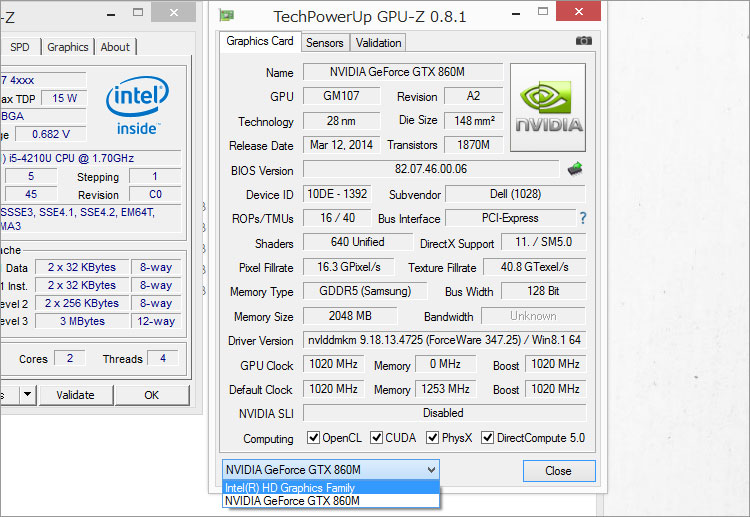Toggle the OpenCL checkbox
The height and width of the screenshot is (517, 750).
313,438
